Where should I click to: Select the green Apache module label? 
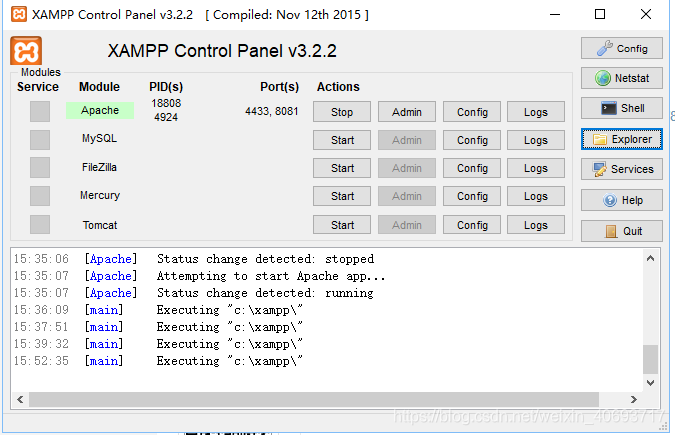100,110
